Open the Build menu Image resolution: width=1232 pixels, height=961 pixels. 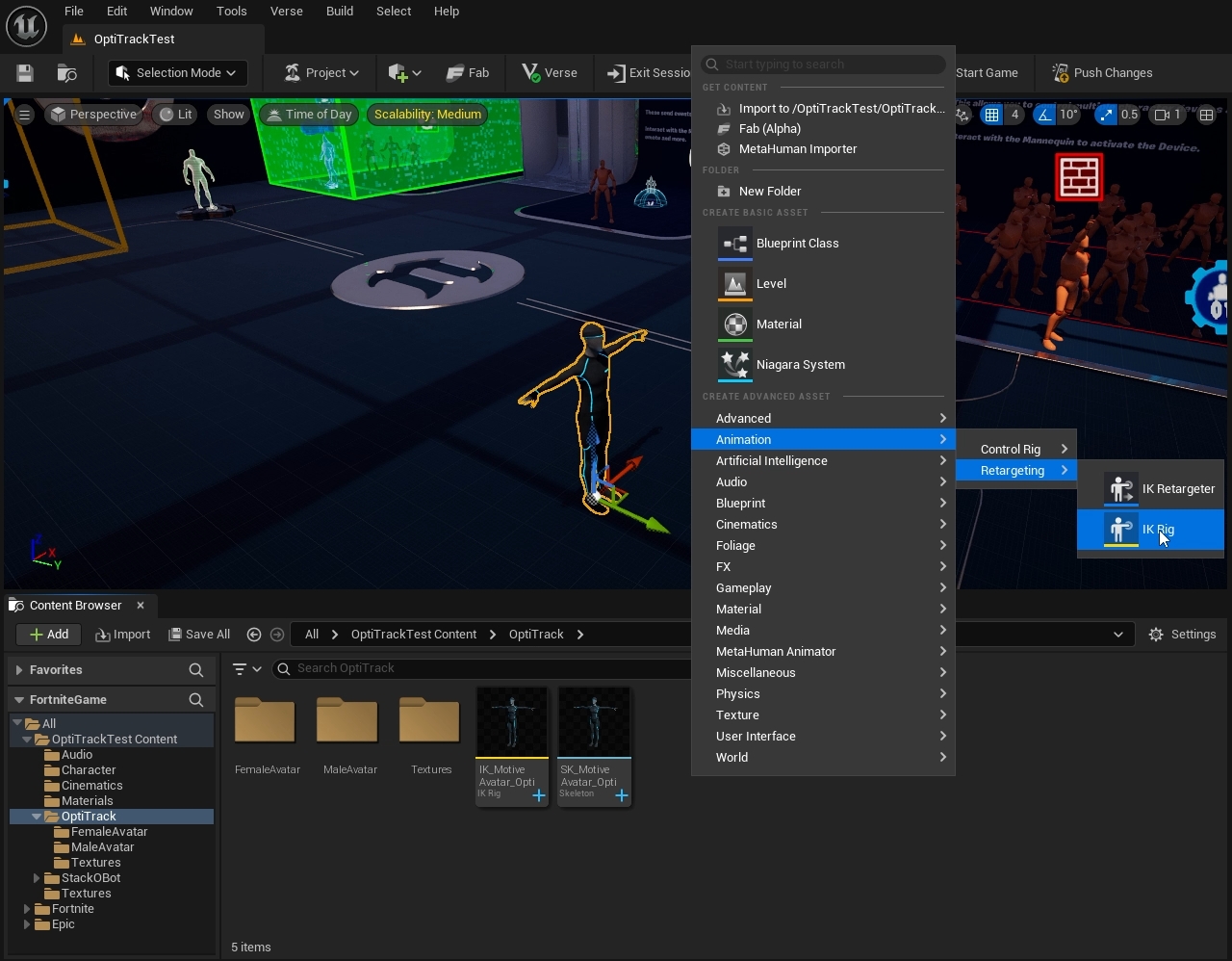pos(340,12)
